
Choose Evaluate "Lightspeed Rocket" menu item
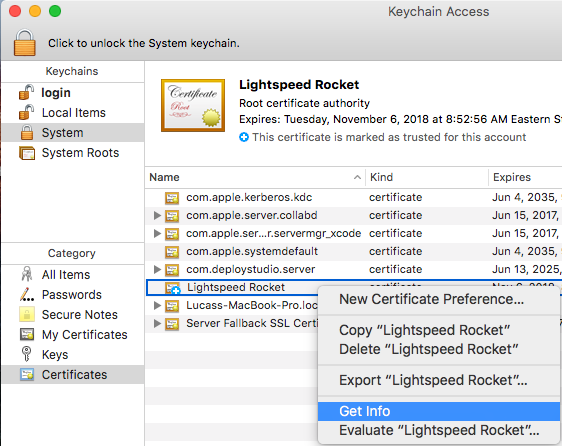coord(439,430)
